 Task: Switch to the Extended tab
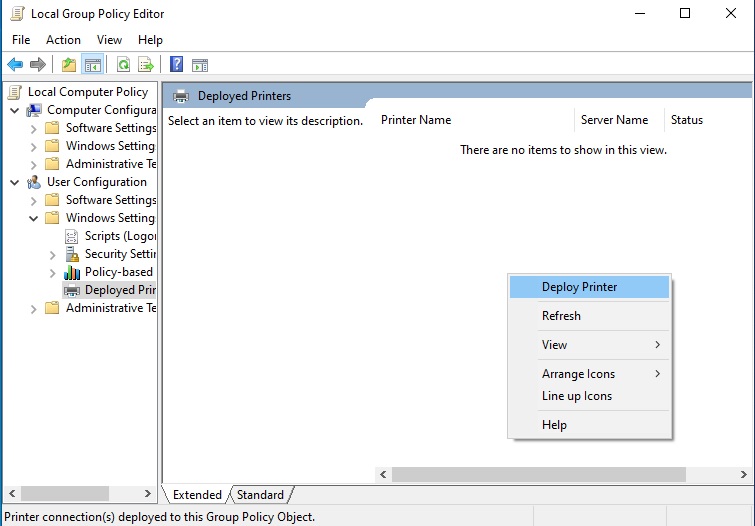point(197,495)
